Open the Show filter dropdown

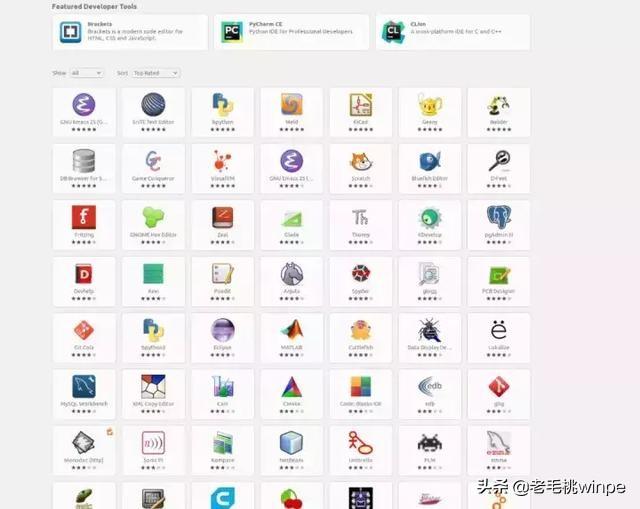point(86,73)
